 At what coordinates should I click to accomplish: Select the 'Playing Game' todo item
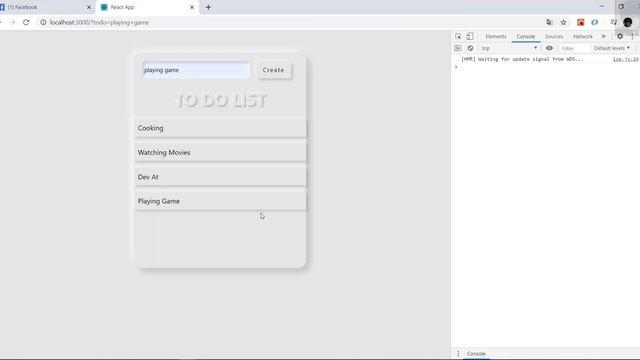pyautogui.click(x=220, y=201)
